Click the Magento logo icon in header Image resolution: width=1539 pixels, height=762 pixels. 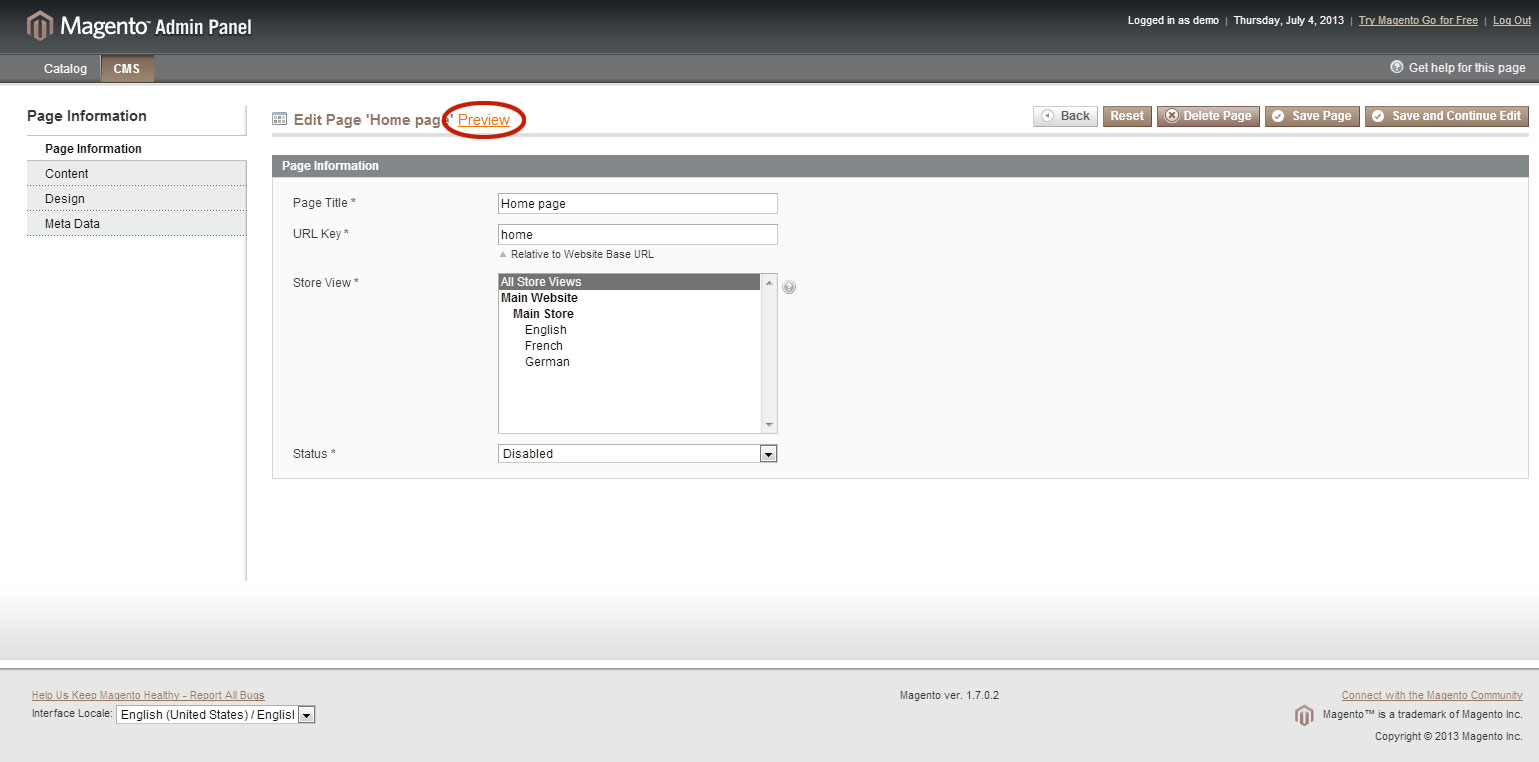pos(39,26)
